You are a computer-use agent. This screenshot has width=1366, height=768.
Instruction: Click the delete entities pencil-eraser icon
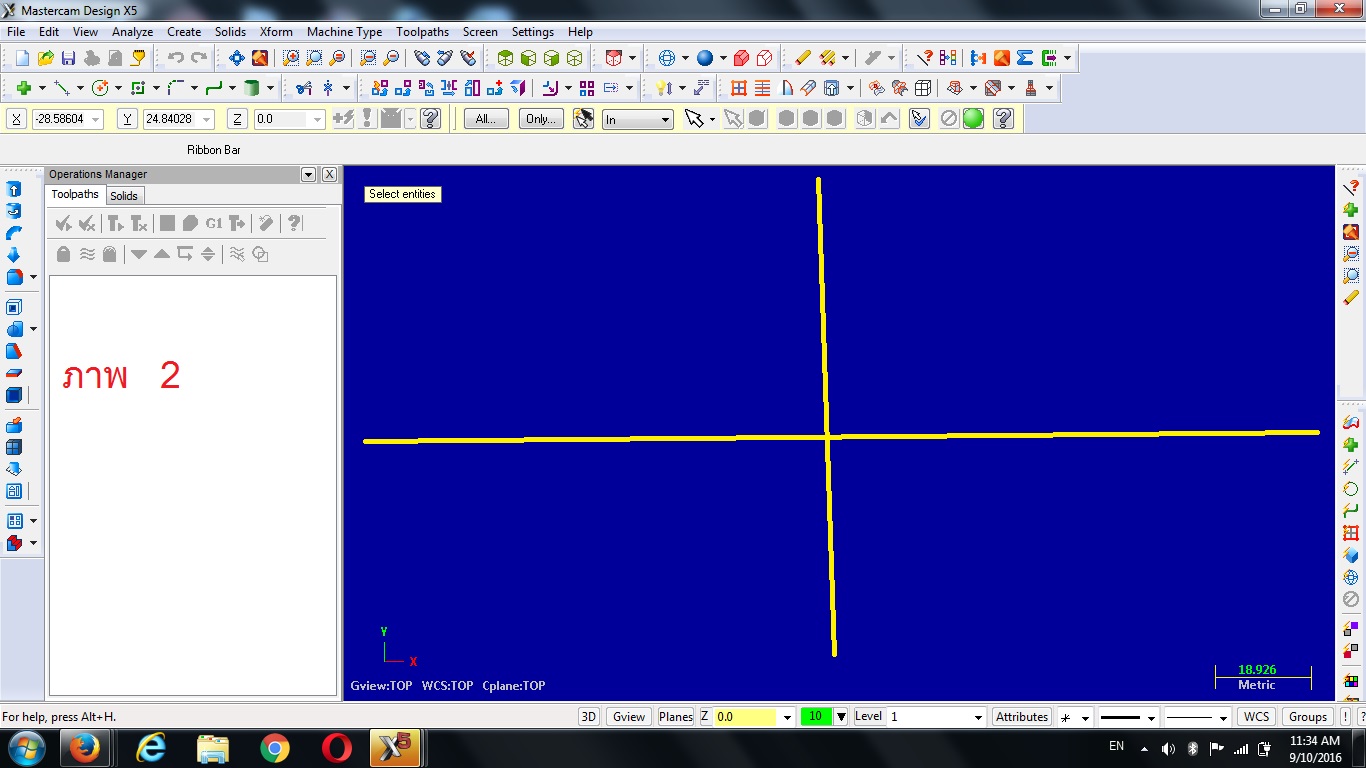[x=803, y=58]
